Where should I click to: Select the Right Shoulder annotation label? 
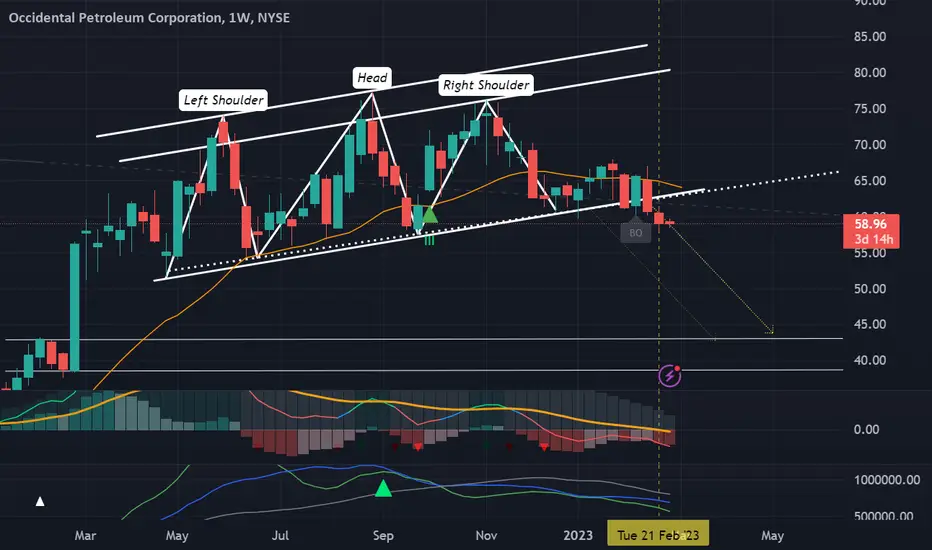coord(486,85)
